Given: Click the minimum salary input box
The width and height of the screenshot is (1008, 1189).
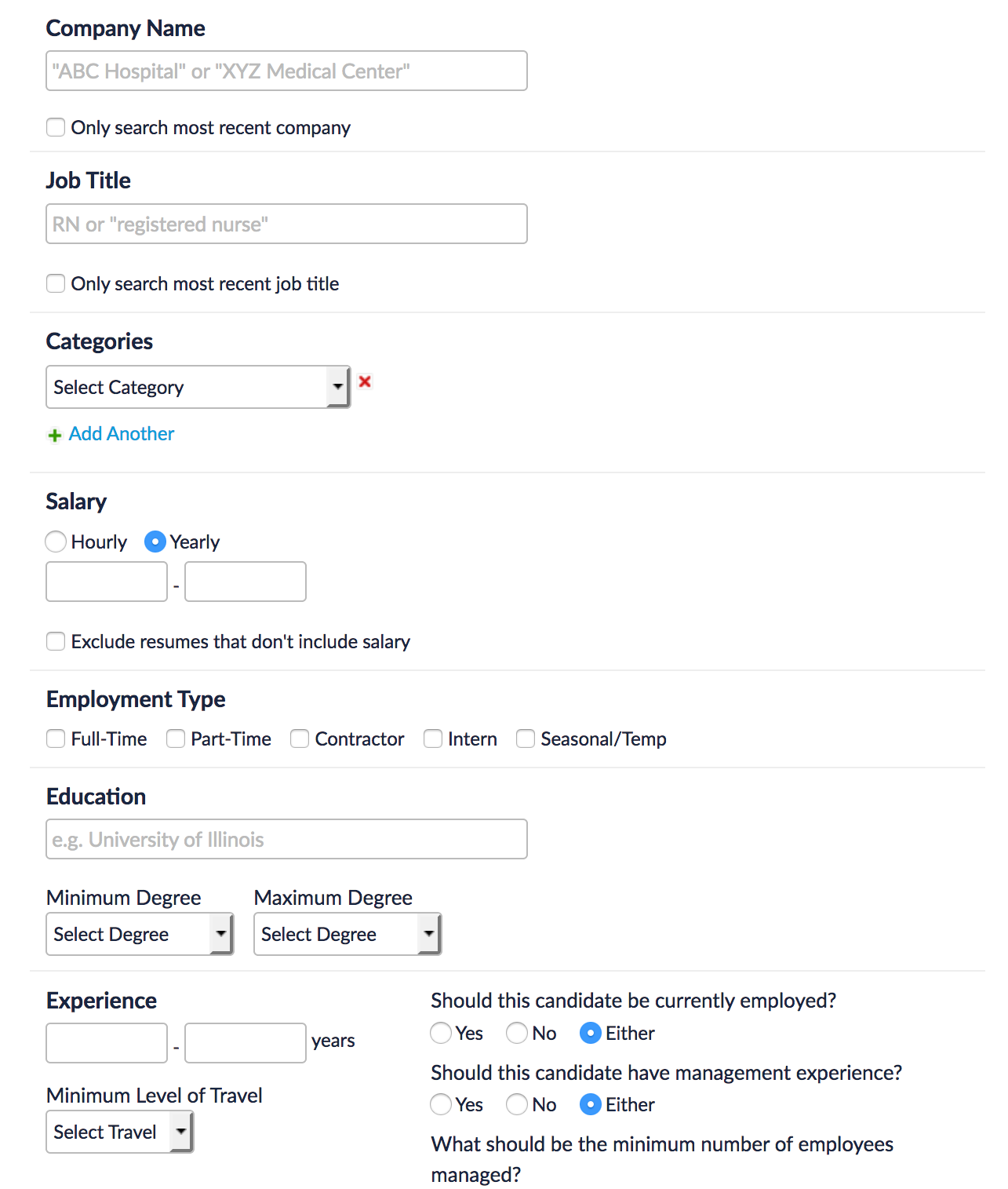Looking at the screenshot, I should point(107,582).
